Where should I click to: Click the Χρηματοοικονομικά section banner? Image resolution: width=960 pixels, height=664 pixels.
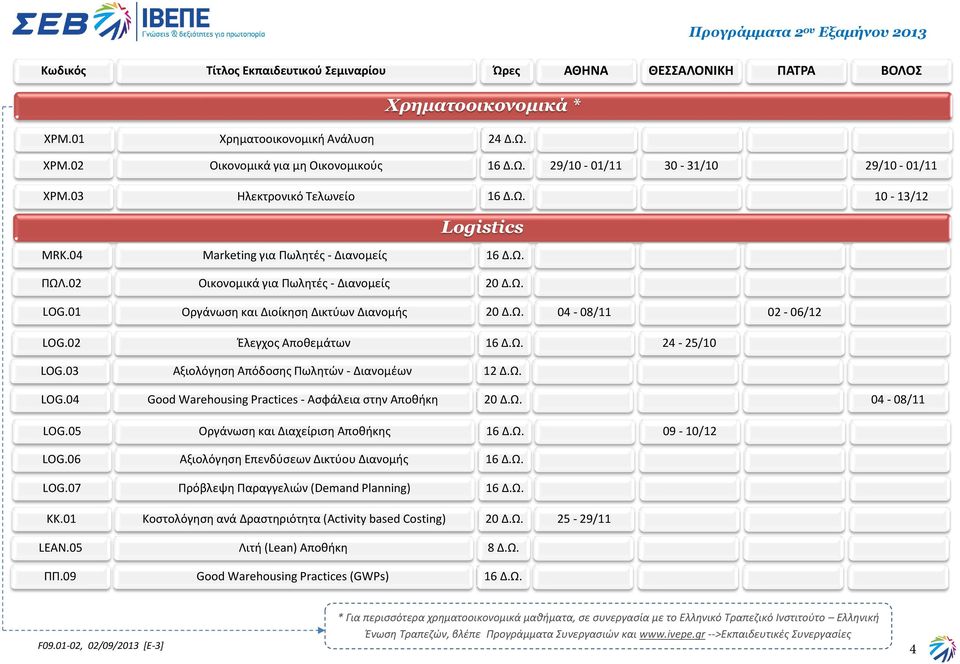(x=482, y=106)
